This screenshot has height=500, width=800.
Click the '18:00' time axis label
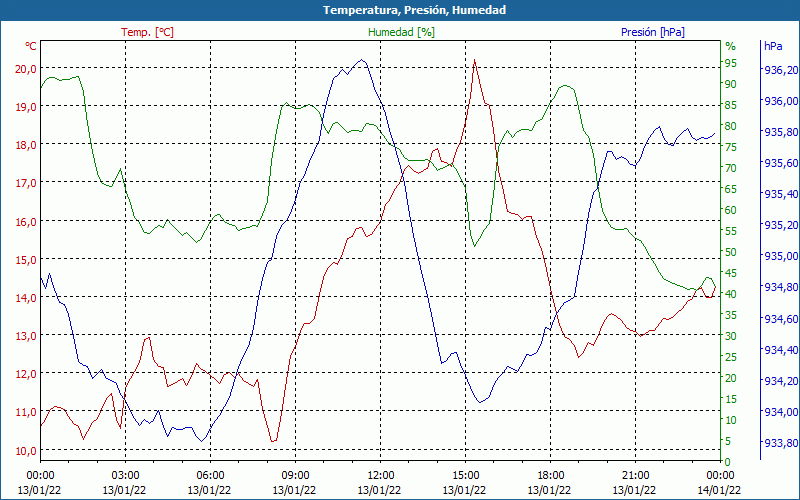pyautogui.click(x=551, y=475)
